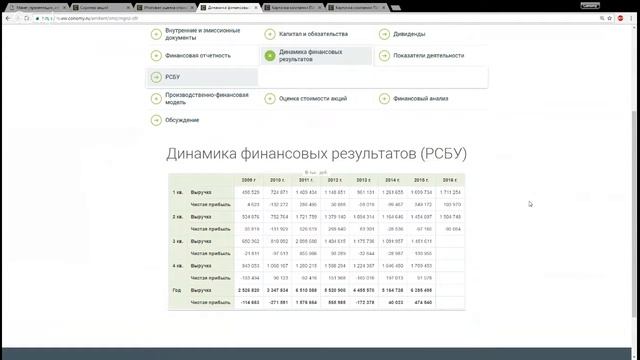The image size is (640, 360).
Task: Click heading Динамика финансовых результатов (РСБУ)
Action: point(316,153)
